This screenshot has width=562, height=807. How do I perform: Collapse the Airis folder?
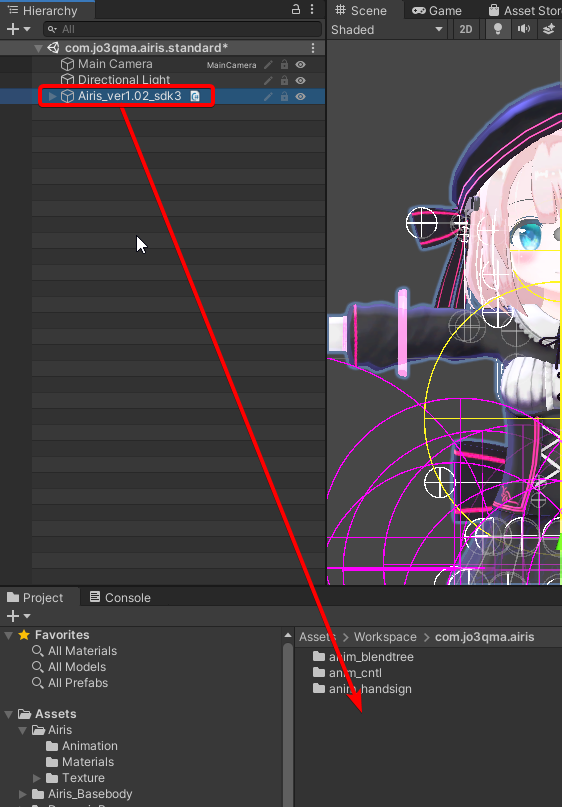(x=22, y=730)
